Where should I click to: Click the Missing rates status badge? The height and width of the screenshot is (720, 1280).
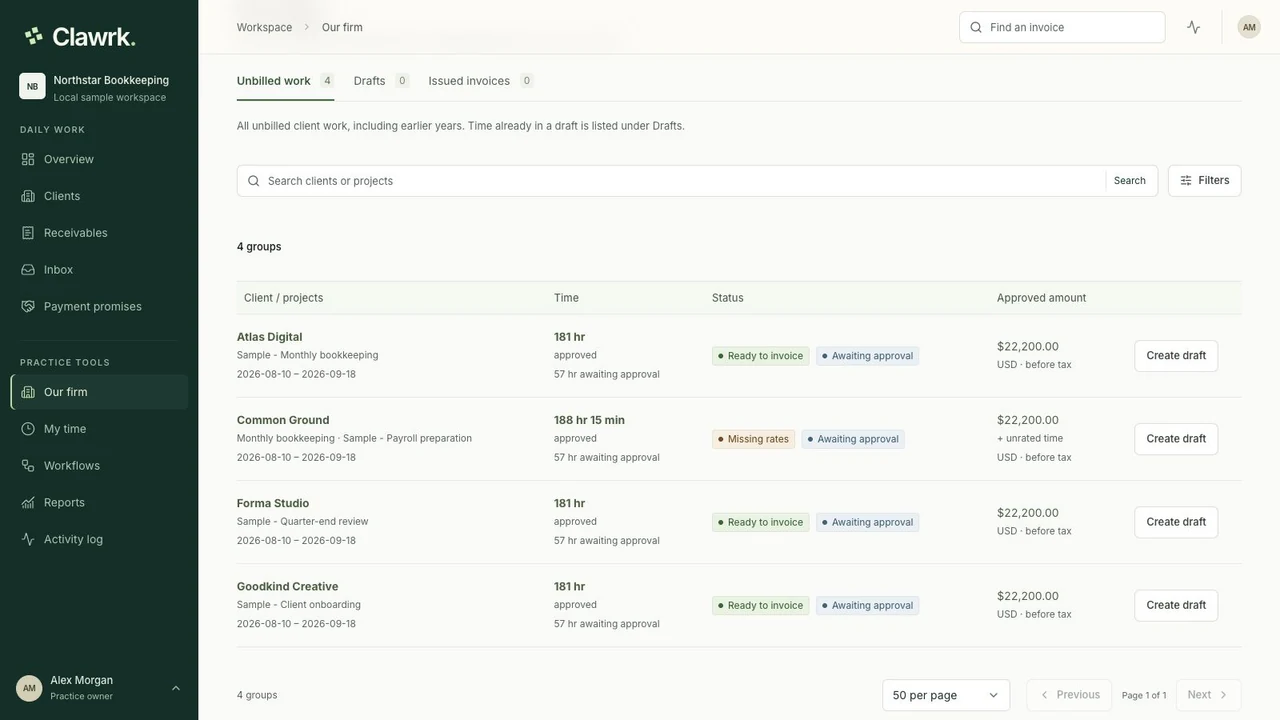click(x=754, y=439)
